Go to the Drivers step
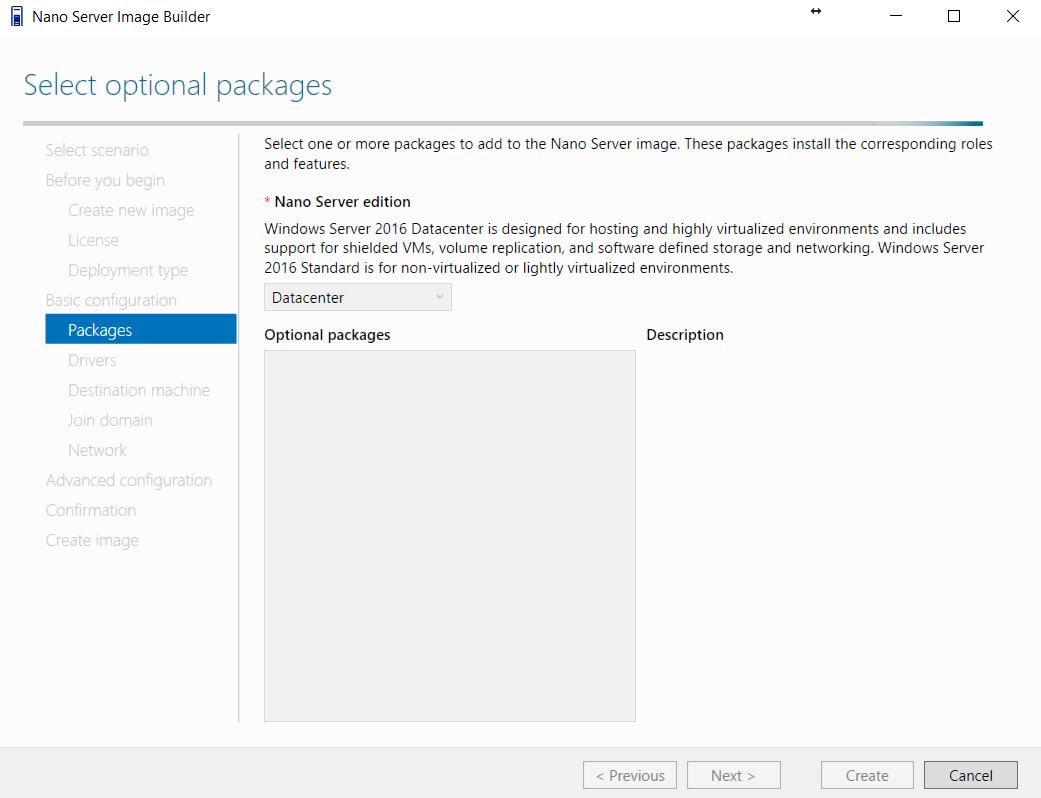The width and height of the screenshot is (1041, 798). [92, 360]
